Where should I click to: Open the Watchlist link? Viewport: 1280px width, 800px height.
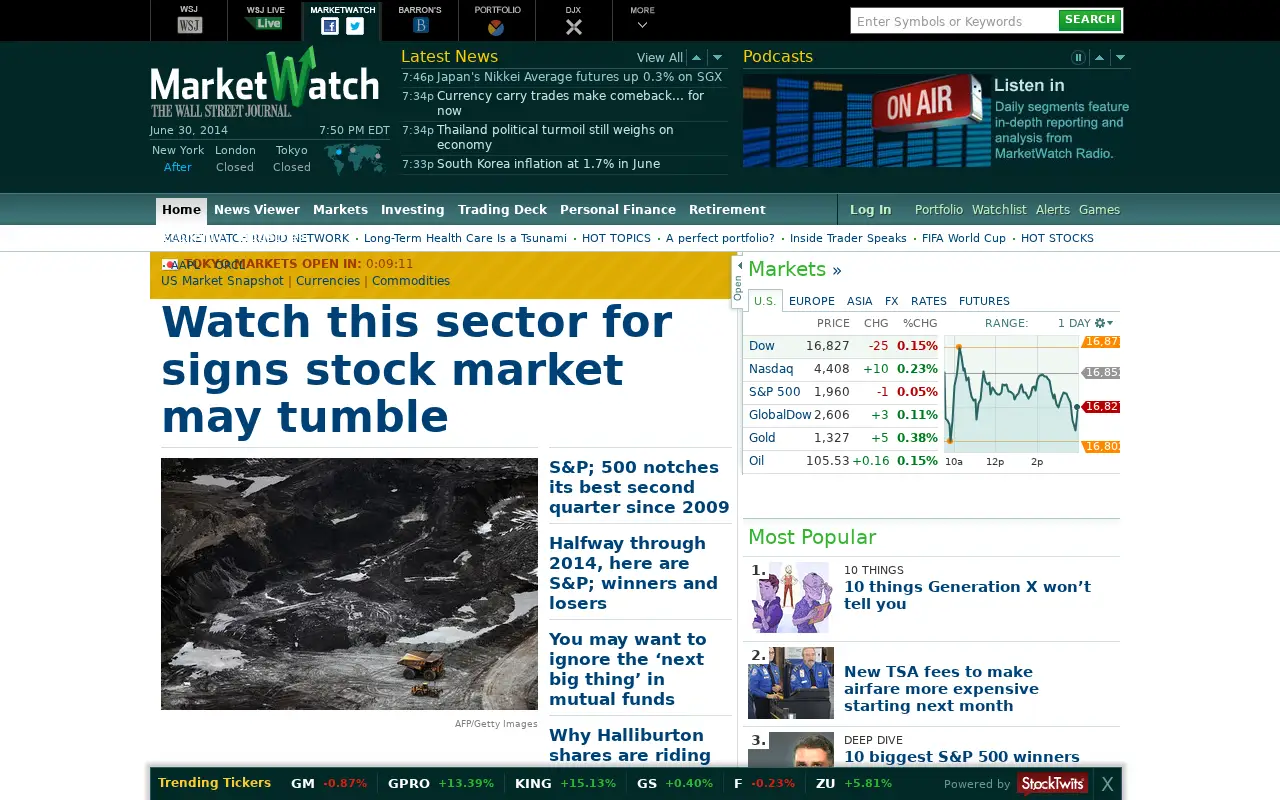tap(999, 210)
